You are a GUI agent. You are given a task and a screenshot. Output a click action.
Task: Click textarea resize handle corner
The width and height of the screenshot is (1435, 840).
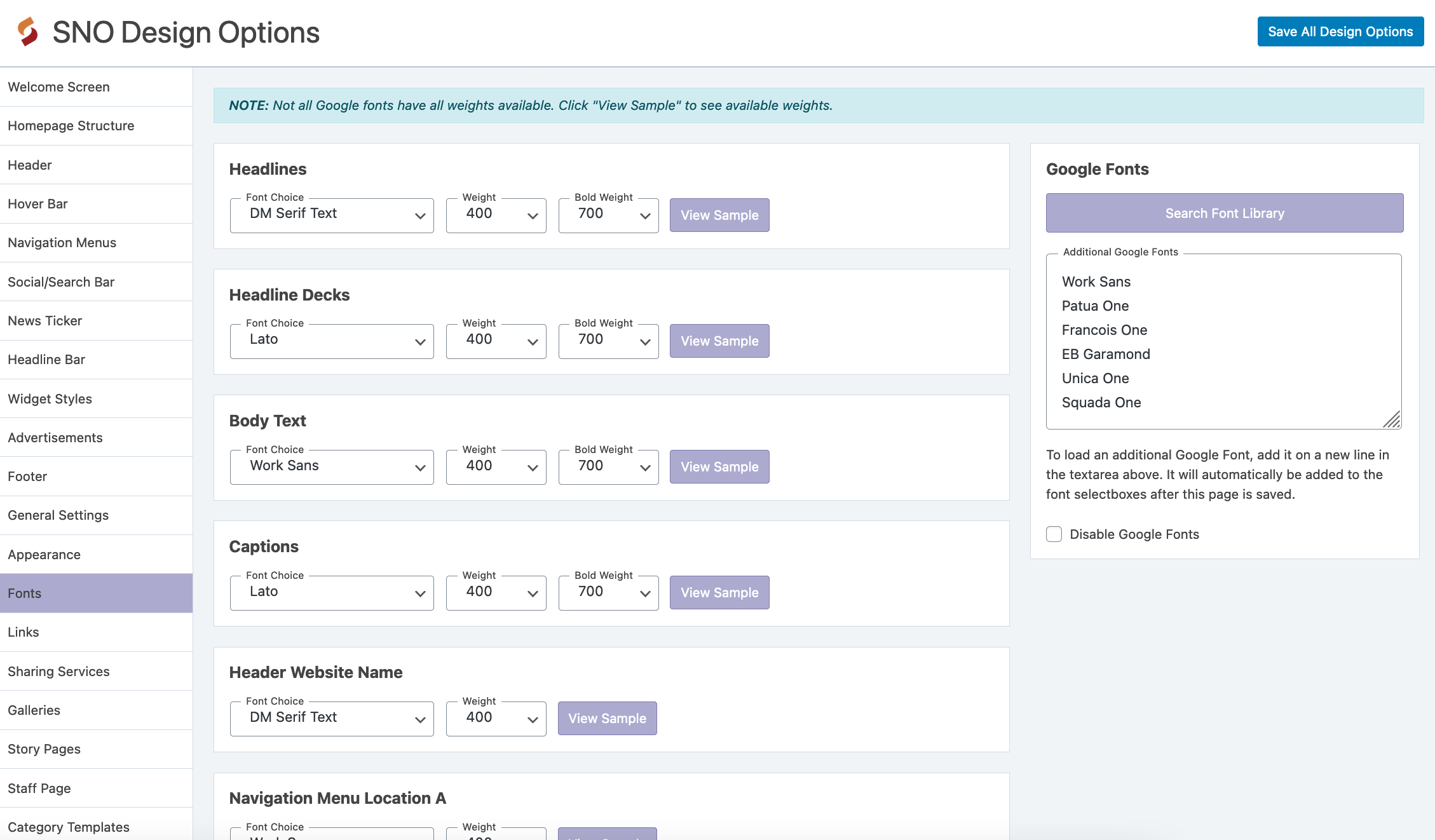(x=1392, y=420)
